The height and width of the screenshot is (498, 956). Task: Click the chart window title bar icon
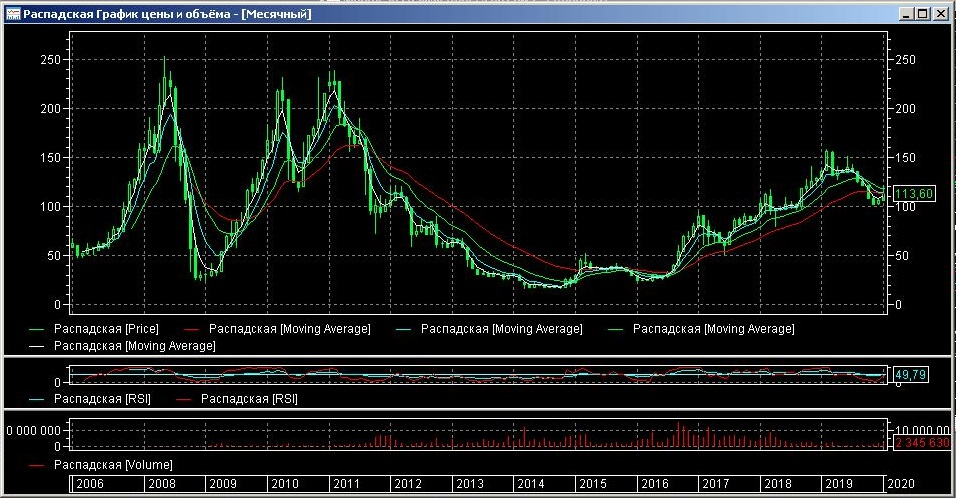coord(13,14)
